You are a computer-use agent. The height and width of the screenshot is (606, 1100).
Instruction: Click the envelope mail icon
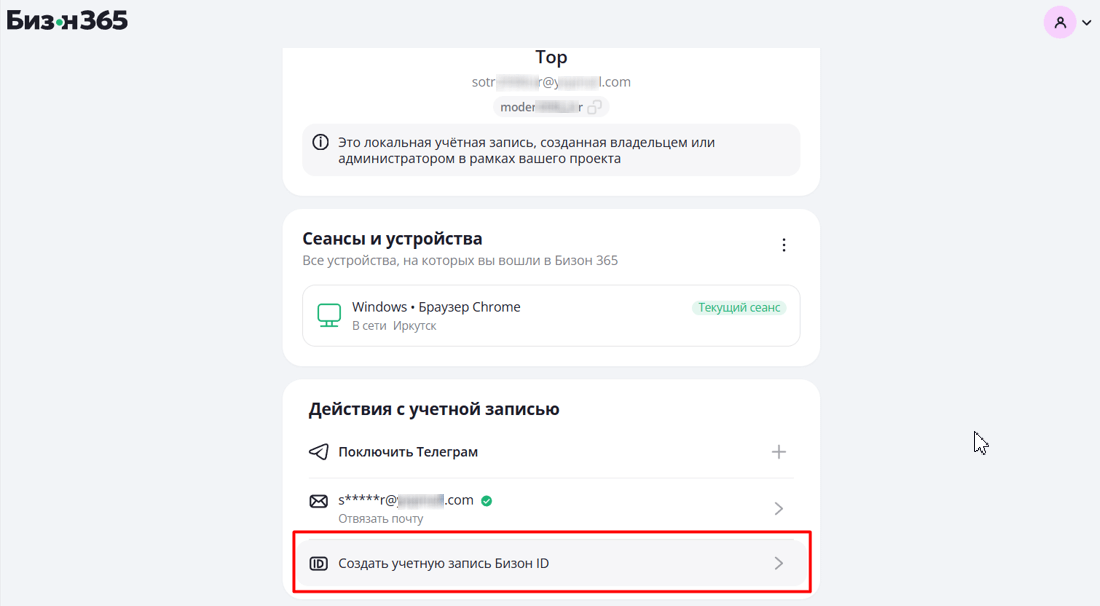coord(318,501)
